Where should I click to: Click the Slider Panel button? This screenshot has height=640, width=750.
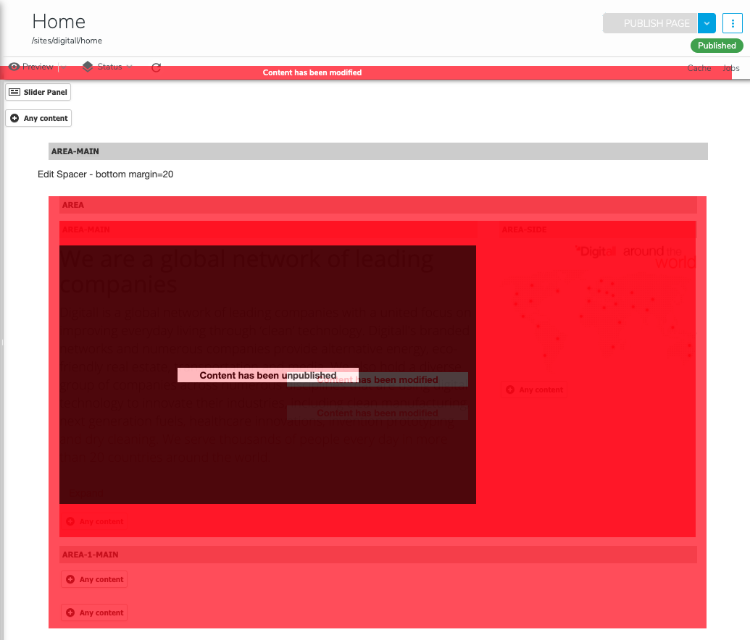pyautogui.click(x=38, y=92)
